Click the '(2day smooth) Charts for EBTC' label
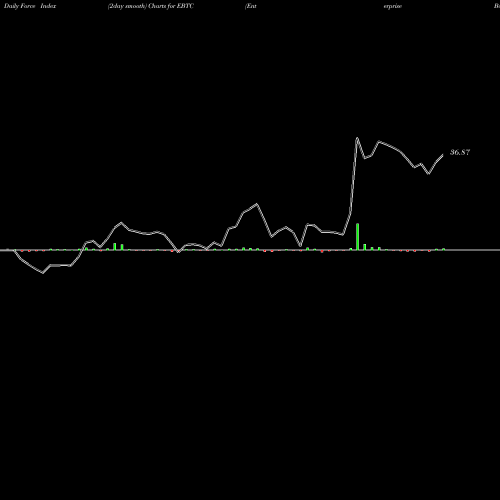This screenshot has width=500, height=500. 151,6
